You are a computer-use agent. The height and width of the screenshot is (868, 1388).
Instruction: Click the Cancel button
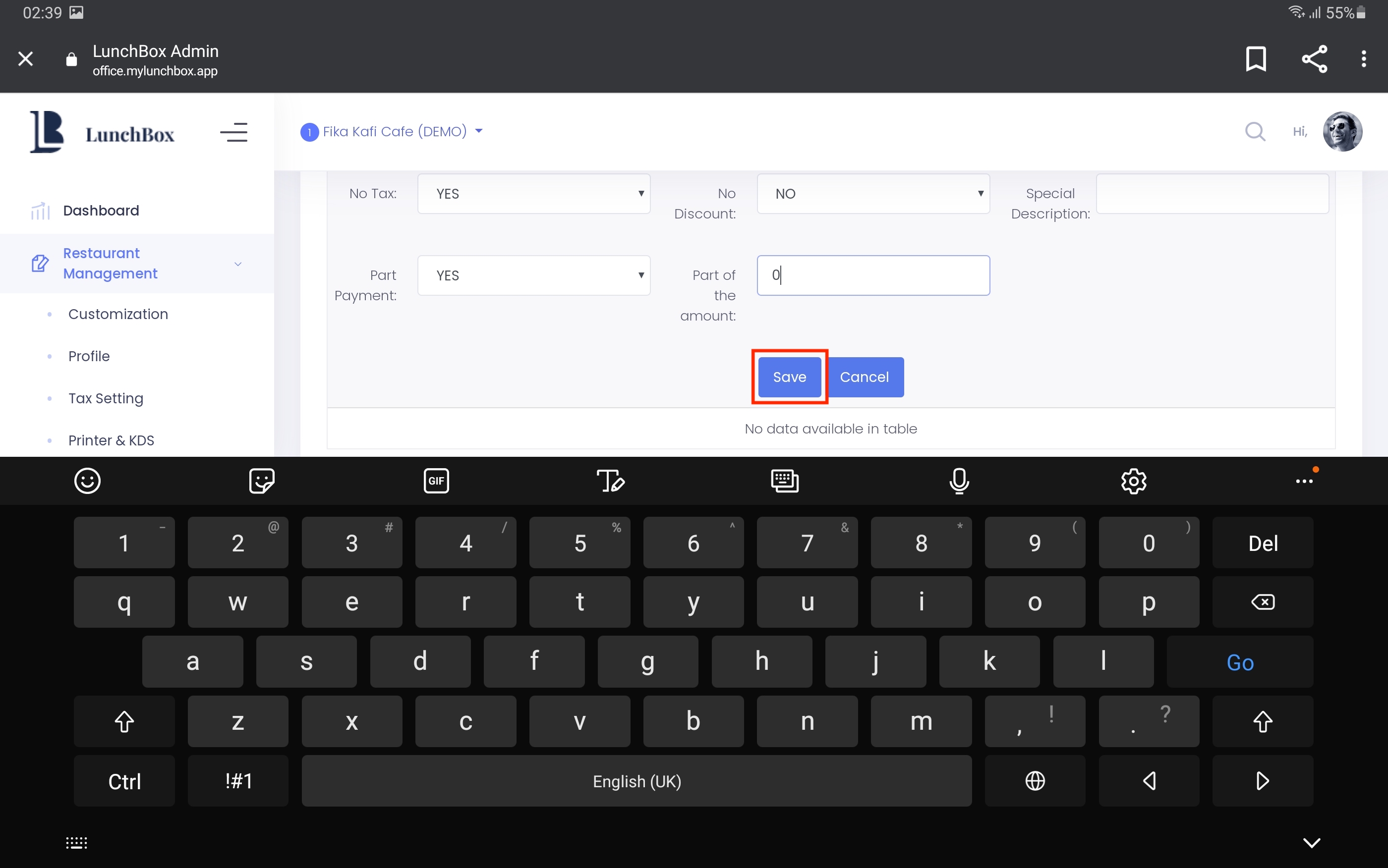(x=864, y=377)
